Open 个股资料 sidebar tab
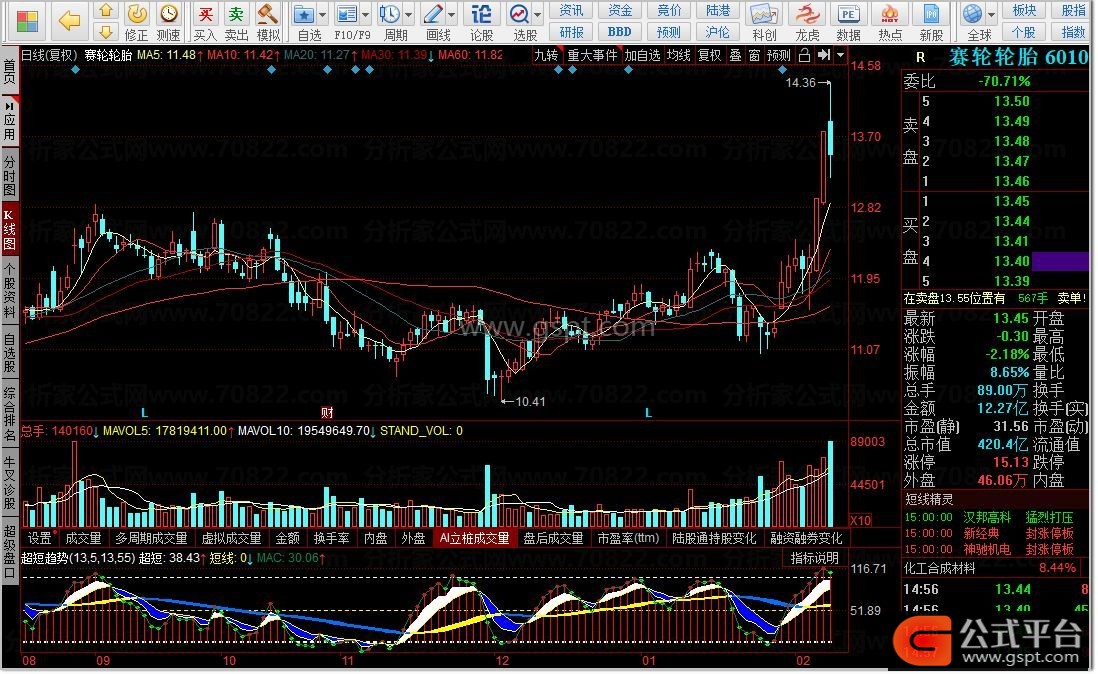The image size is (1098, 674). (9, 290)
